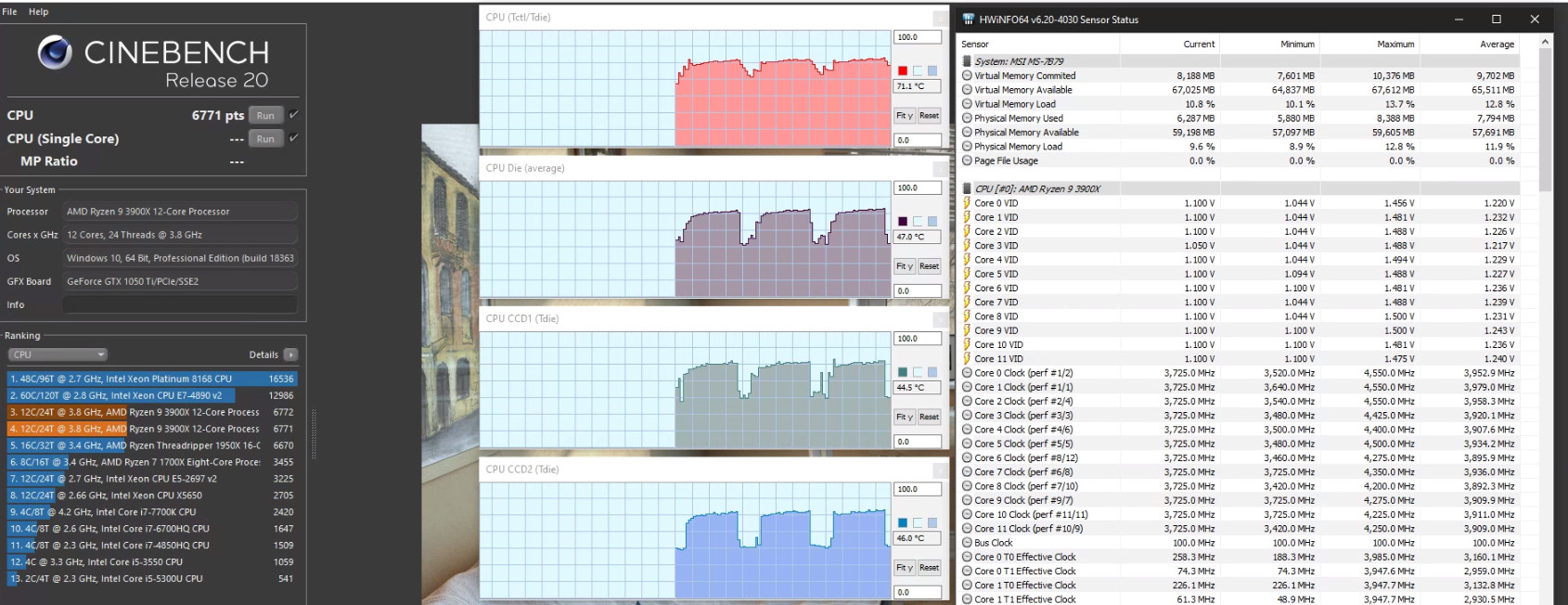Pick the blue line swatch in CPU CCD2 graph
This screenshot has width=1568, height=605.
click(x=903, y=522)
